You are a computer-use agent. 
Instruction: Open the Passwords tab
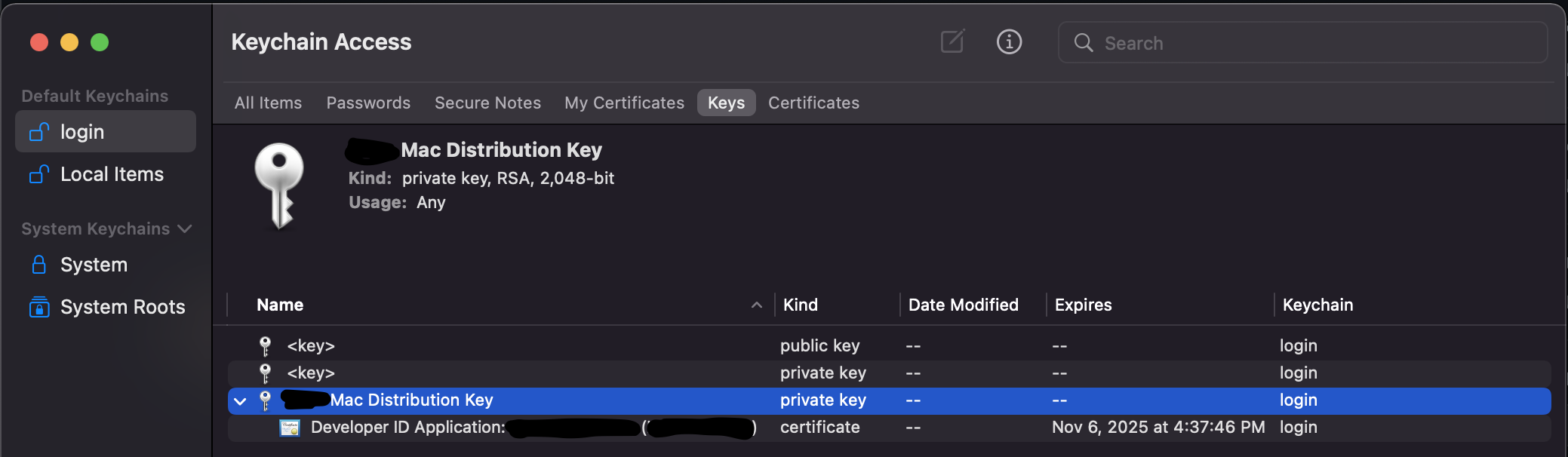368,103
